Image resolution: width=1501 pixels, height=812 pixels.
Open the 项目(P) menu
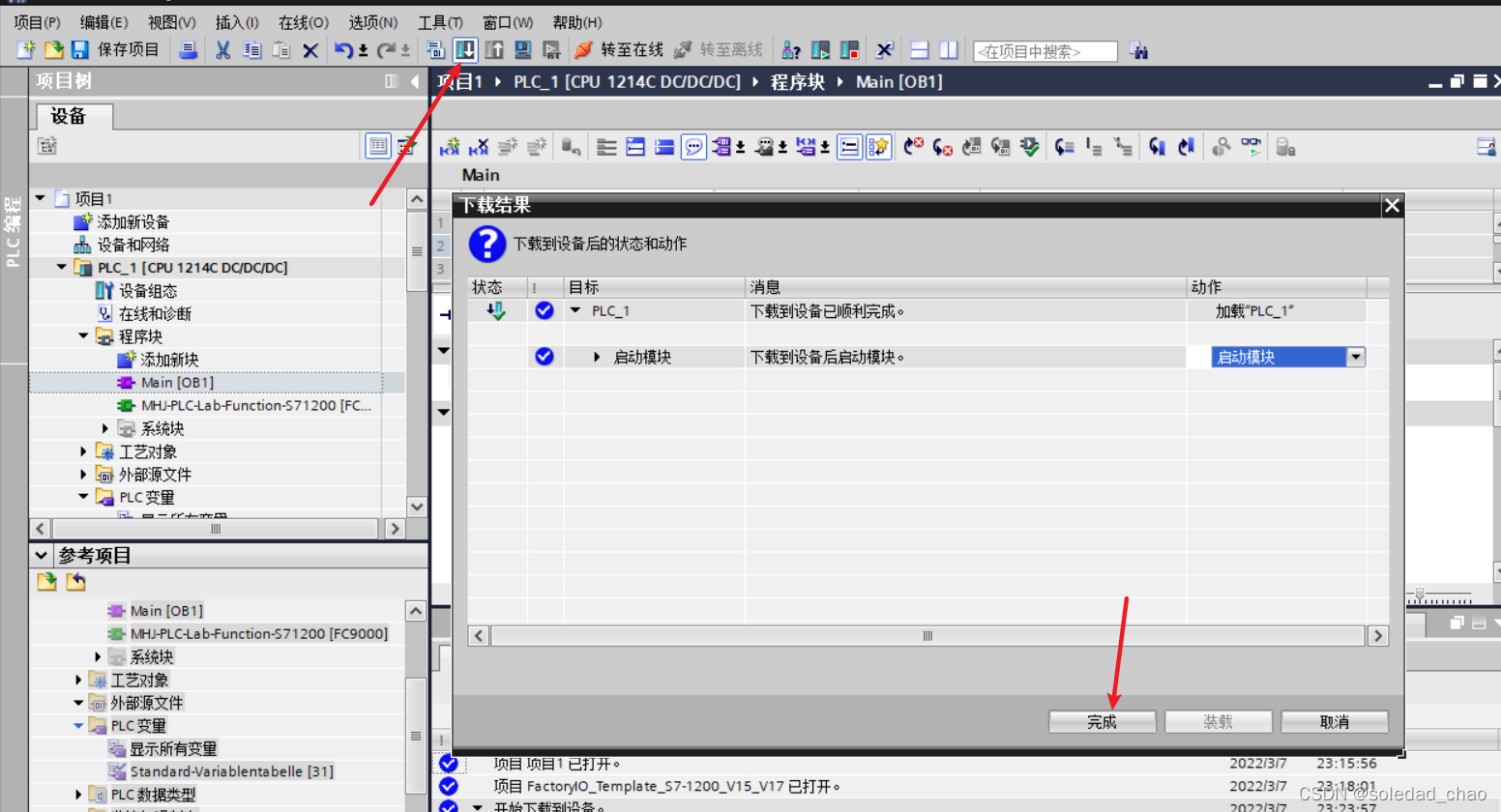[37, 21]
